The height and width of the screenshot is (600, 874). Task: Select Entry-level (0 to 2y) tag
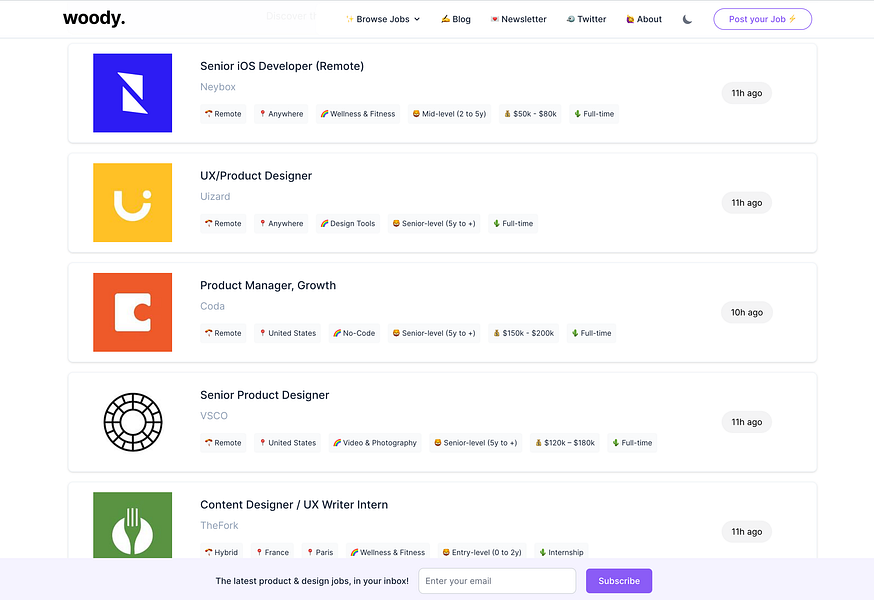point(482,552)
